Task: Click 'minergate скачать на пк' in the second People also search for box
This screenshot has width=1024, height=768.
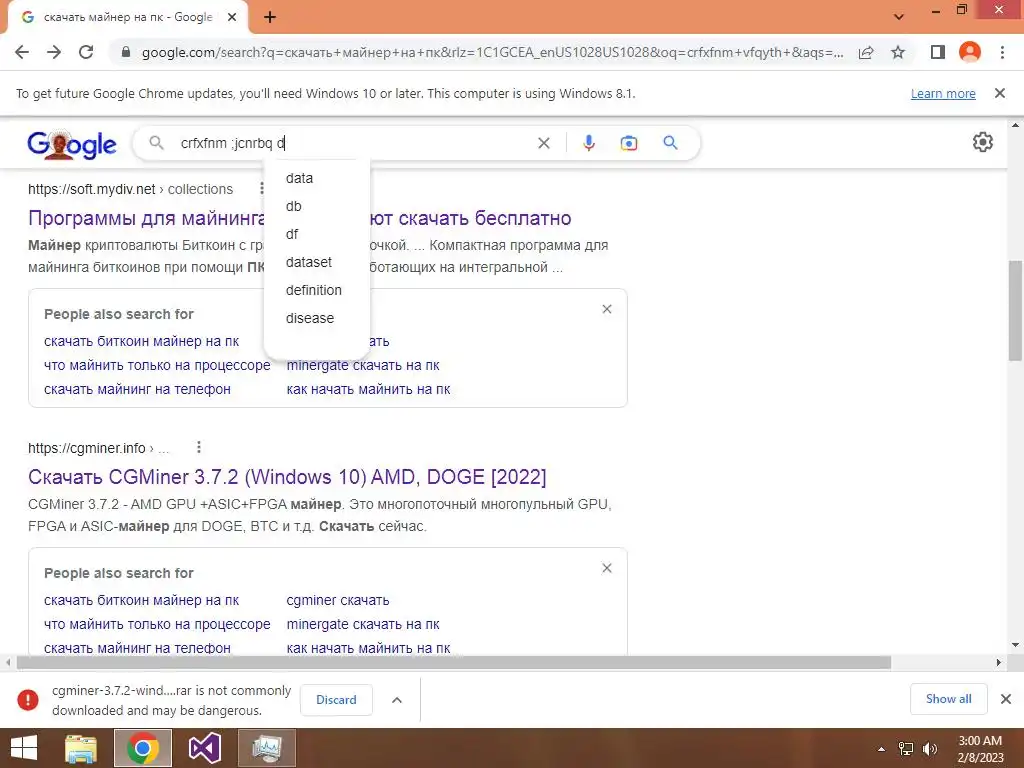Action: (x=362, y=624)
